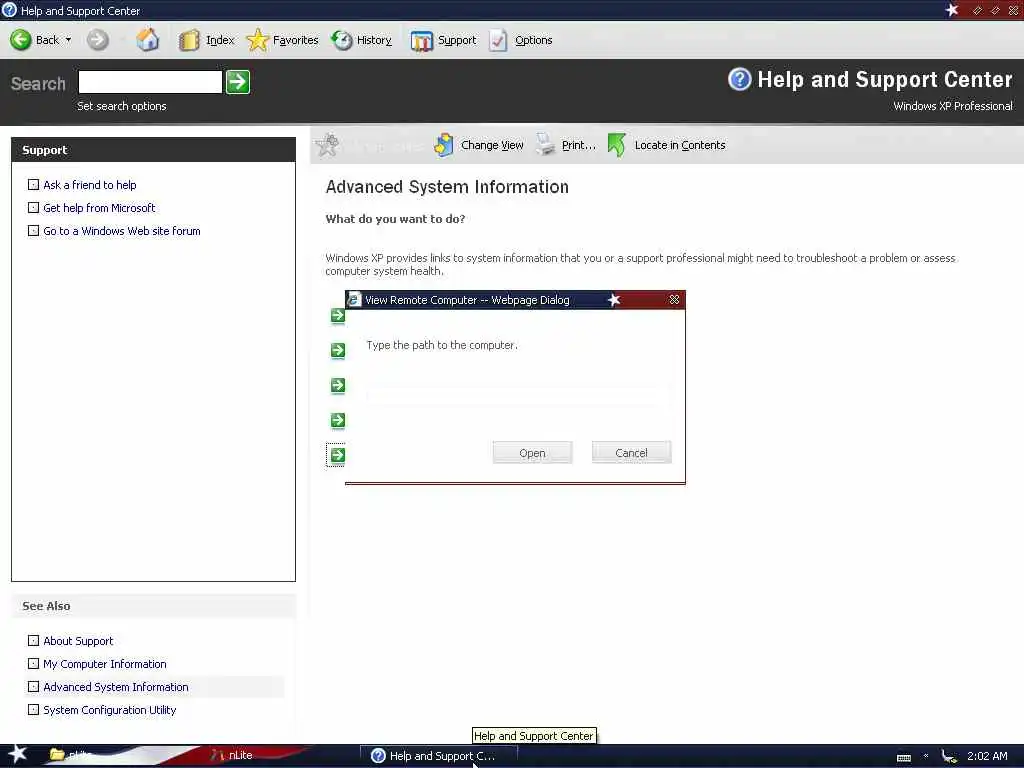Click the History toolbar label
The width and height of the screenshot is (1024, 768).
click(374, 40)
